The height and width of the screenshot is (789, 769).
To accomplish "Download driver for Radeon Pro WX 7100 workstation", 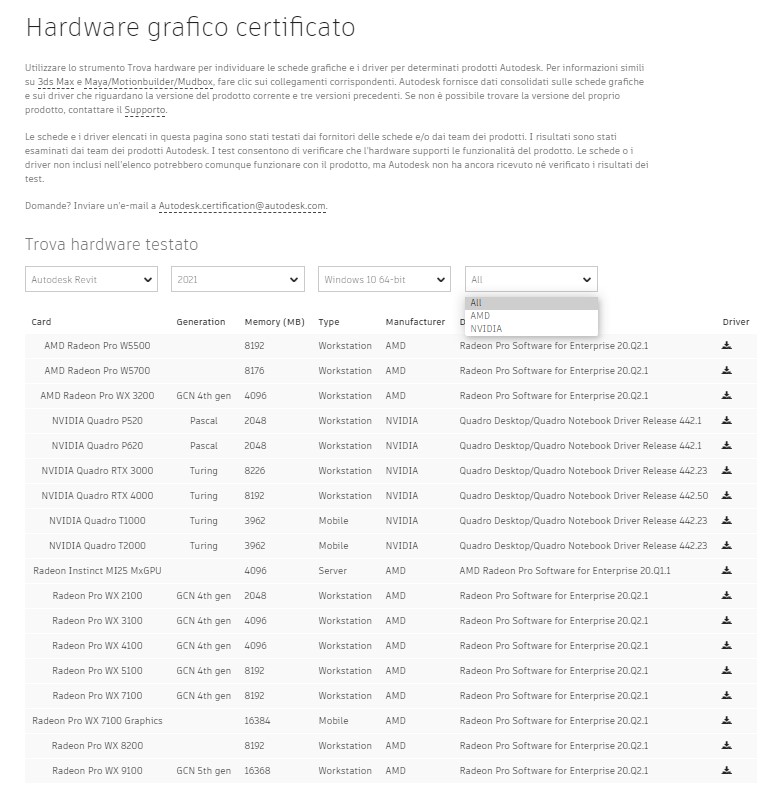I will tap(726, 695).
